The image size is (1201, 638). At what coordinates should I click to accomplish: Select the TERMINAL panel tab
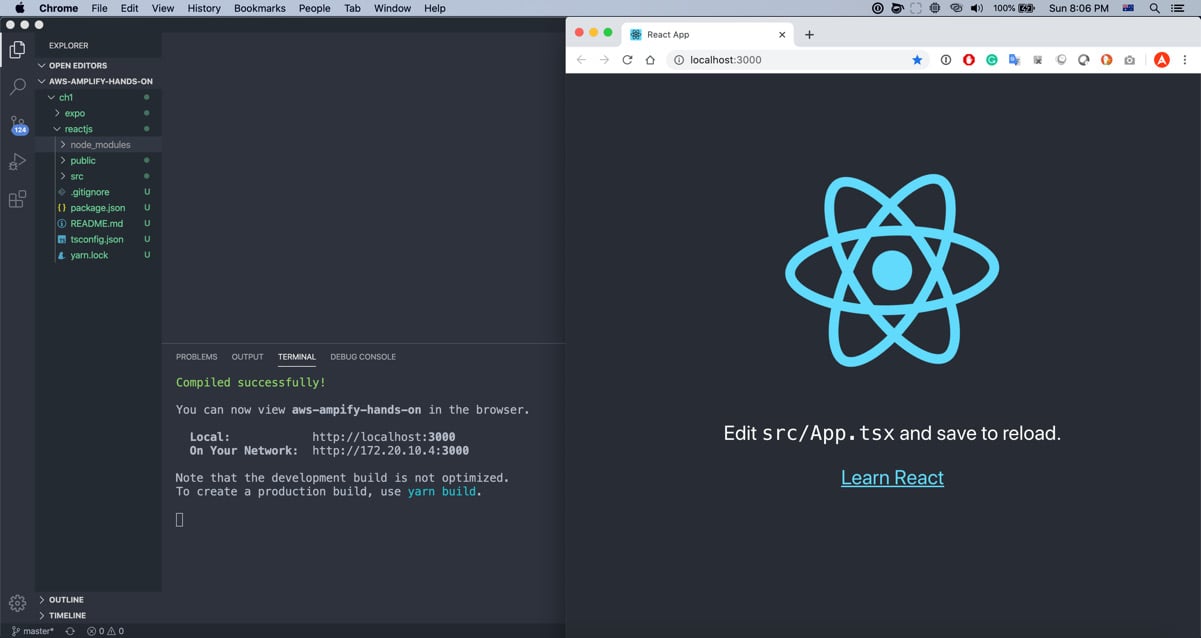pyautogui.click(x=297, y=357)
